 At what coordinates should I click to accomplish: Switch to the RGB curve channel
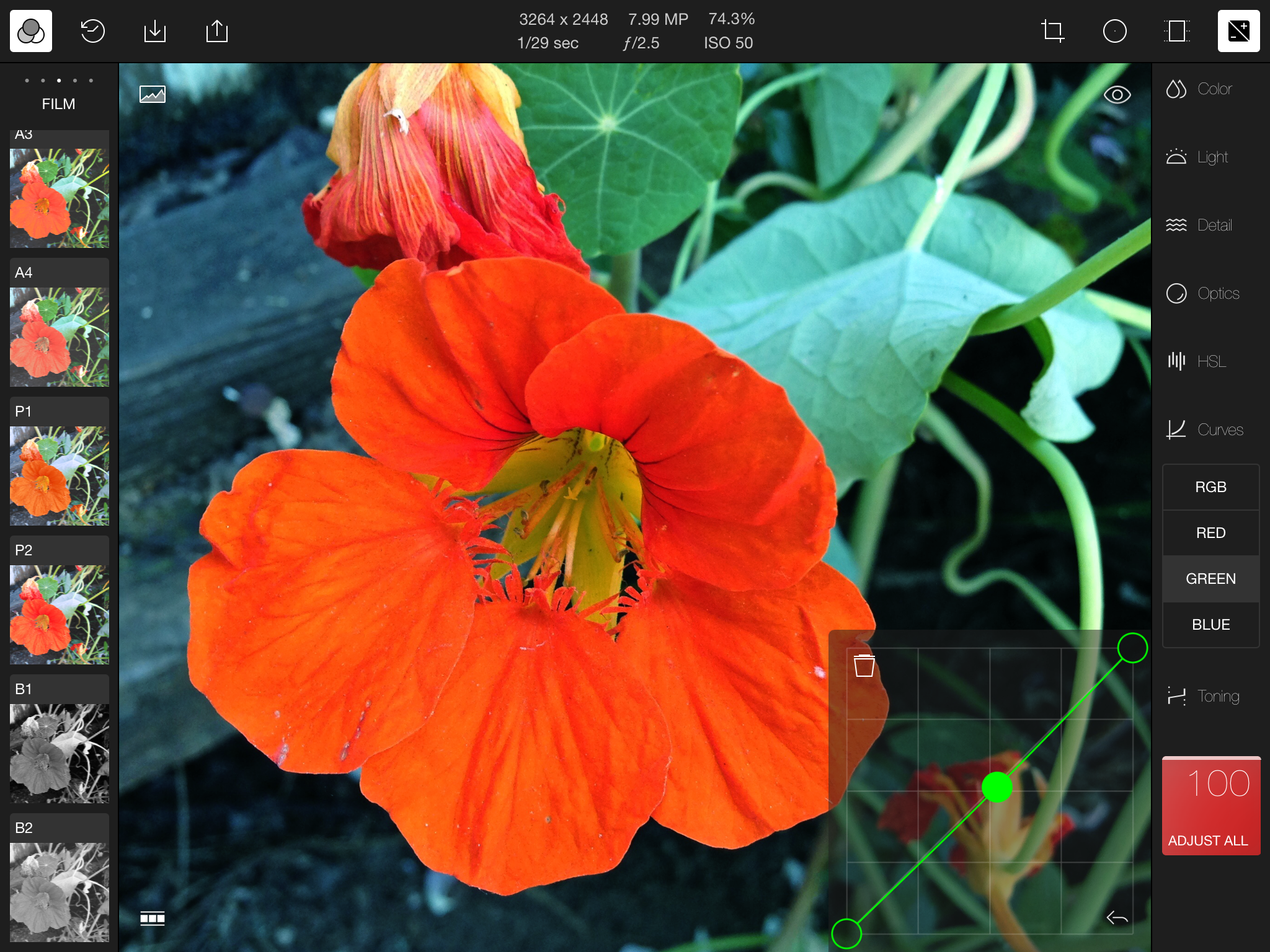click(x=1210, y=487)
